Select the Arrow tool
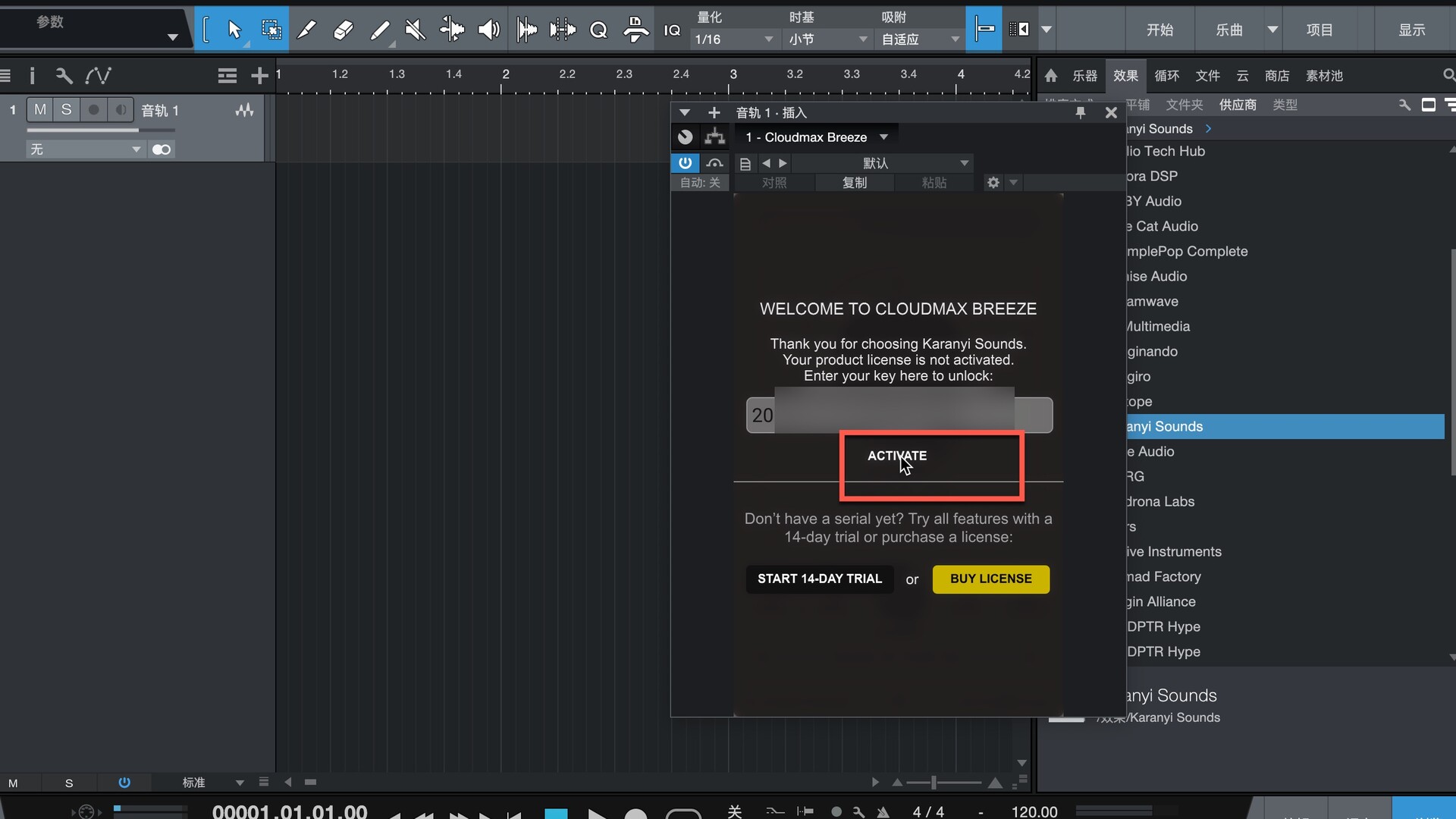This screenshot has width=1456, height=819. (x=234, y=30)
